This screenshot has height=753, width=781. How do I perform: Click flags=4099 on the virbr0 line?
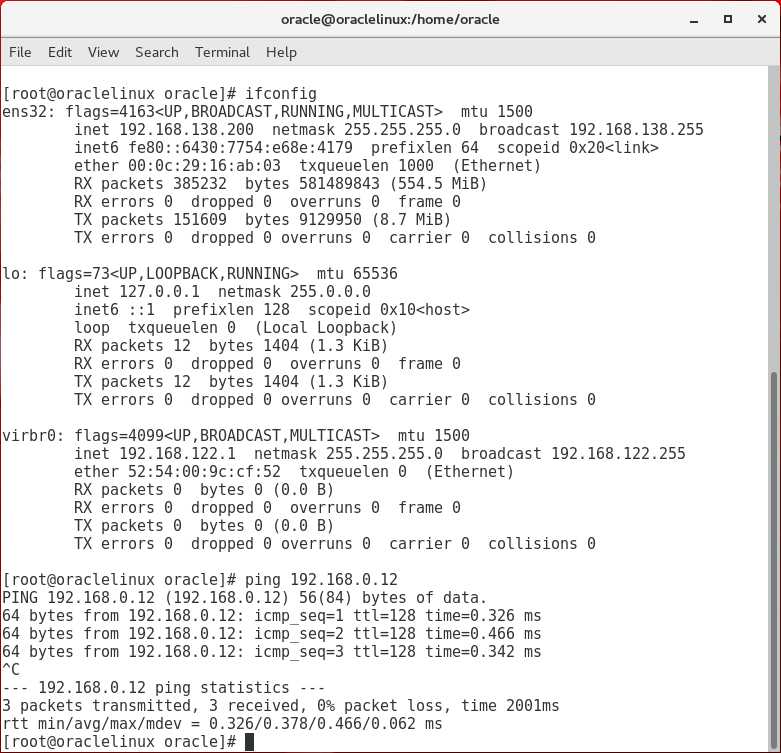coord(119,436)
